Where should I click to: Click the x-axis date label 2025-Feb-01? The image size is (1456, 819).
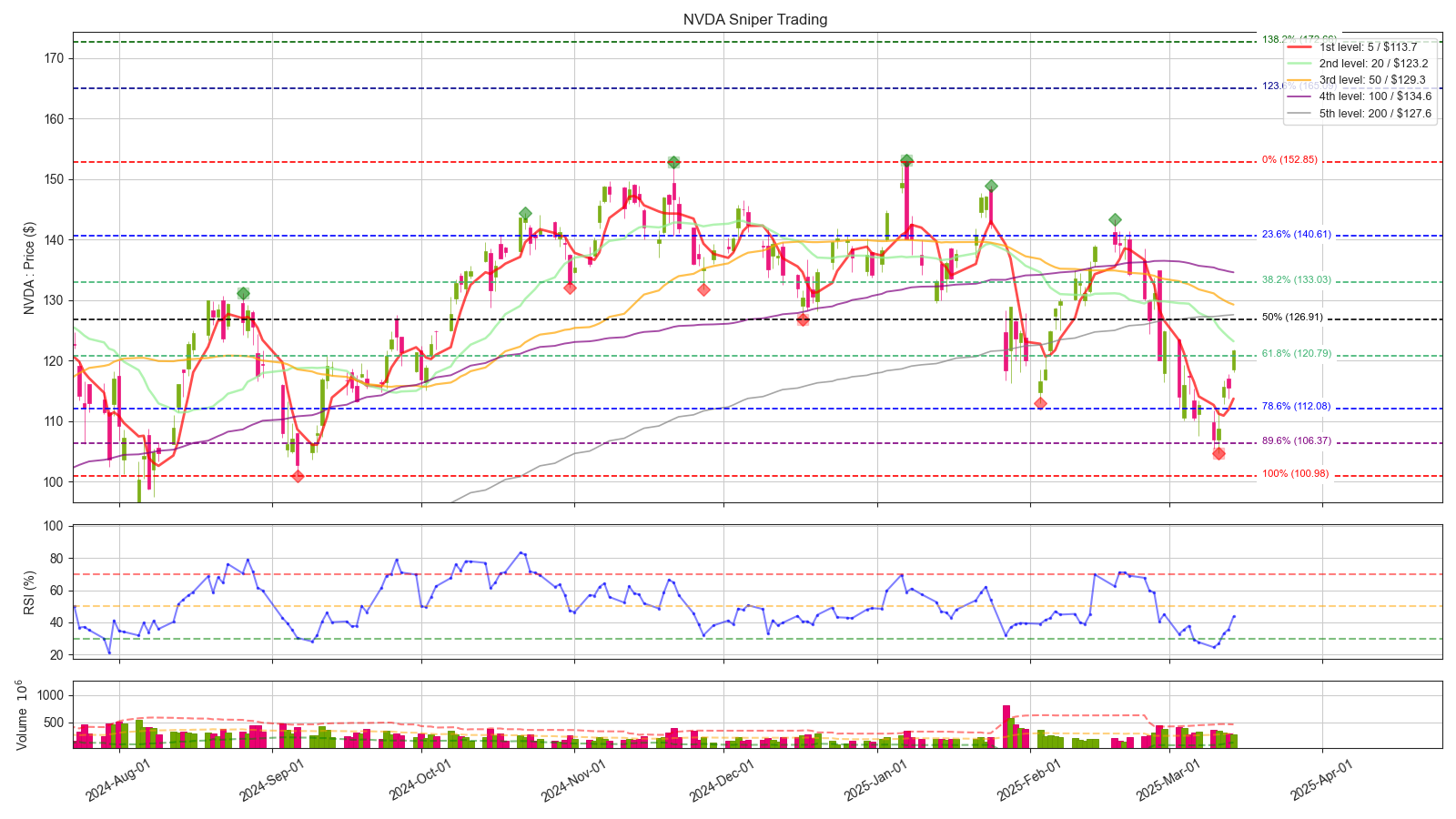coord(1029,780)
